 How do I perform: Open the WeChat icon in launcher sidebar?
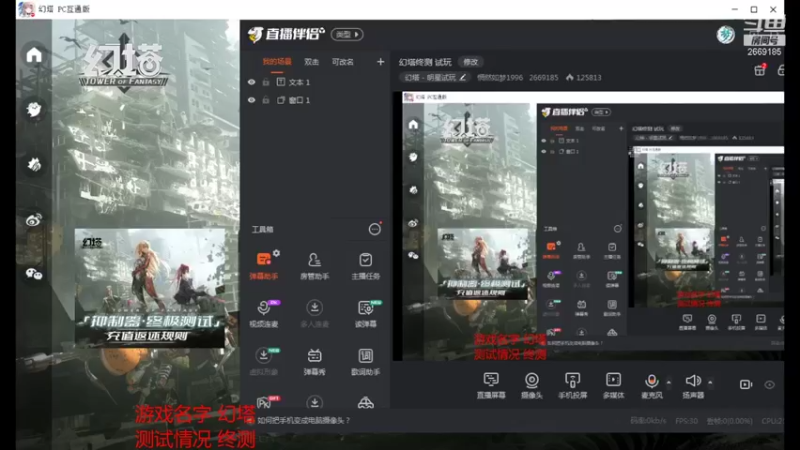pyautogui.click(x=34, y=274)
